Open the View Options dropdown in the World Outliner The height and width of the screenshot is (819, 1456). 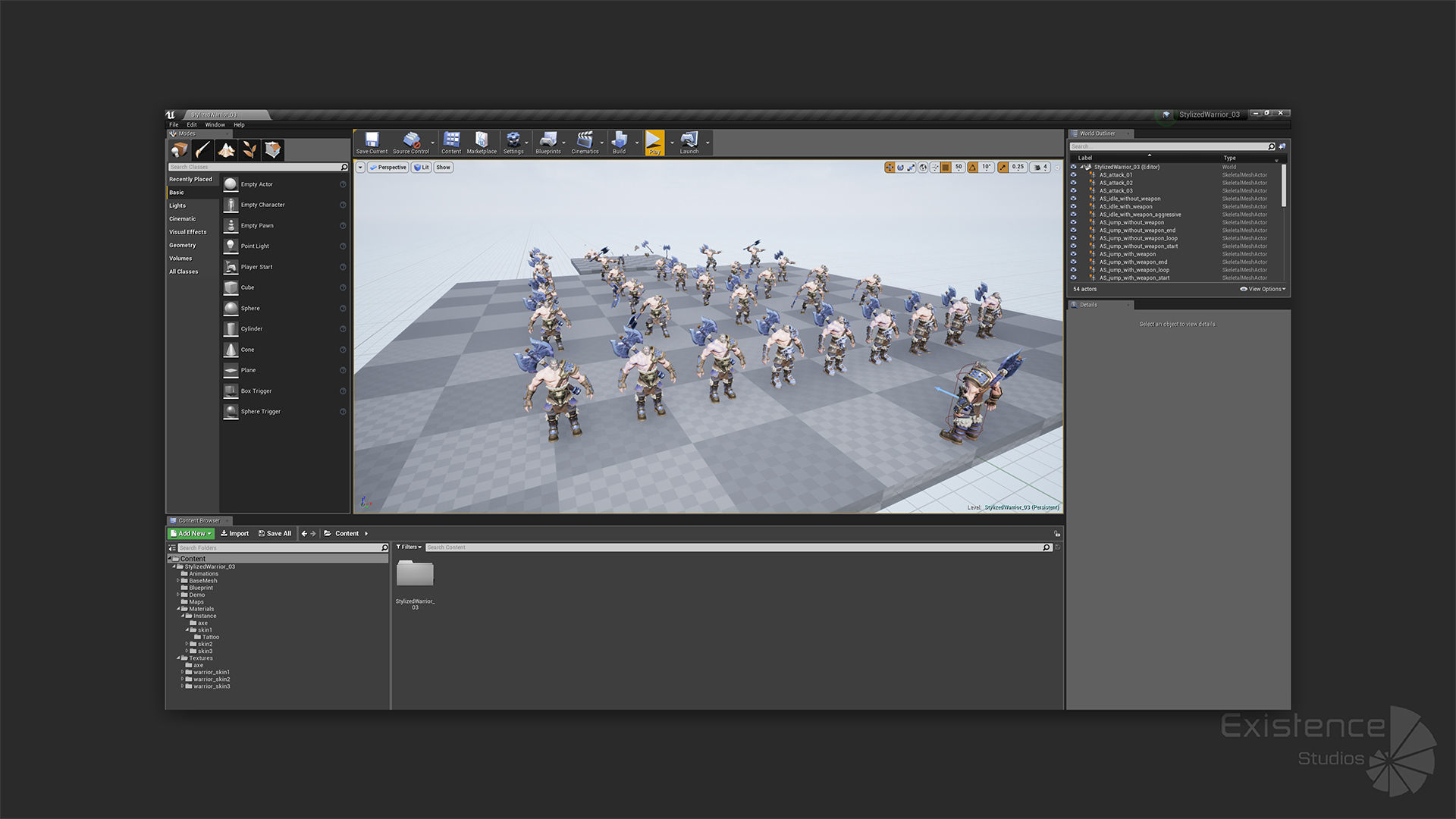pyautogui.click(x=1263, y=289)
